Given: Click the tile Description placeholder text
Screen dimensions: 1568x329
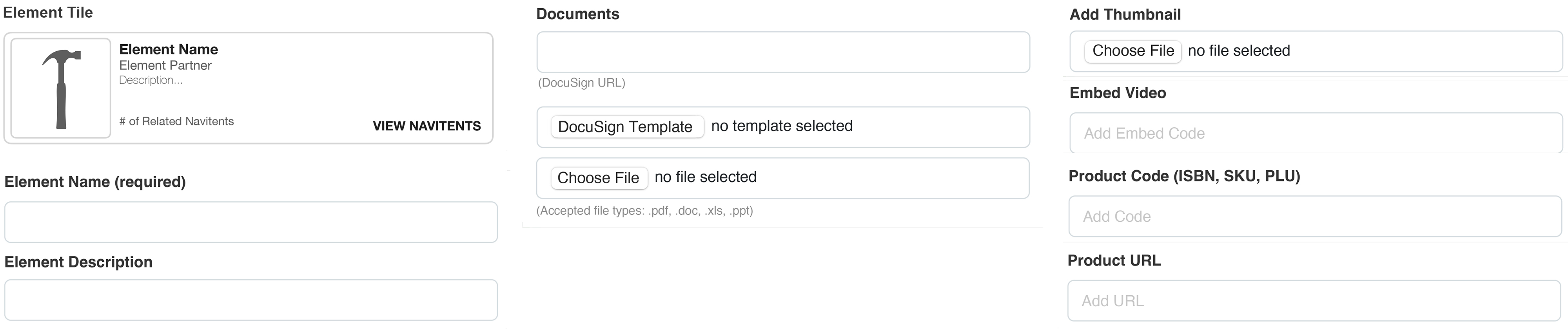Looking at the screenshot, I should pos(151,80).
